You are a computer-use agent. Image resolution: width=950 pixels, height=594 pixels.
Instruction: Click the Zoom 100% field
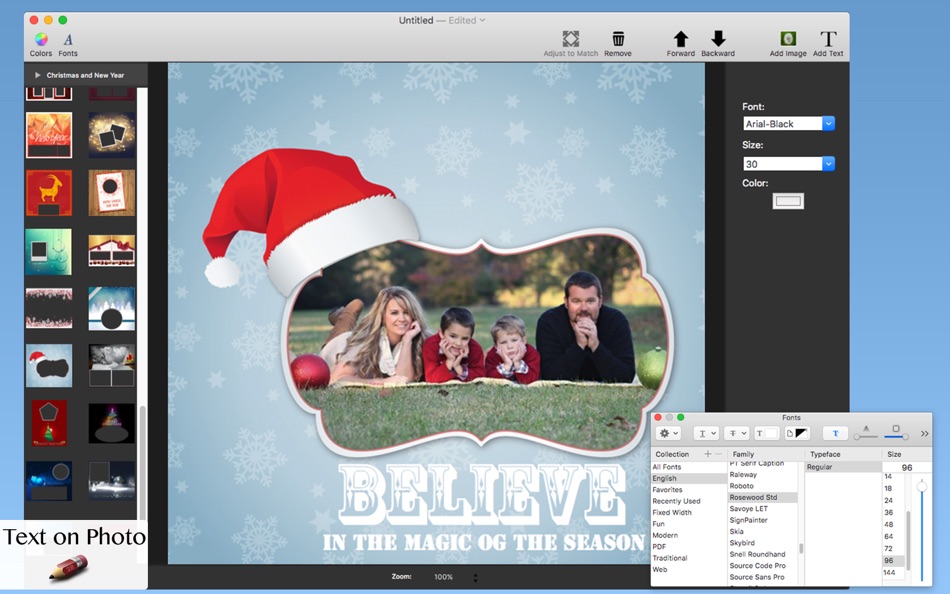[x=443, y=577]
